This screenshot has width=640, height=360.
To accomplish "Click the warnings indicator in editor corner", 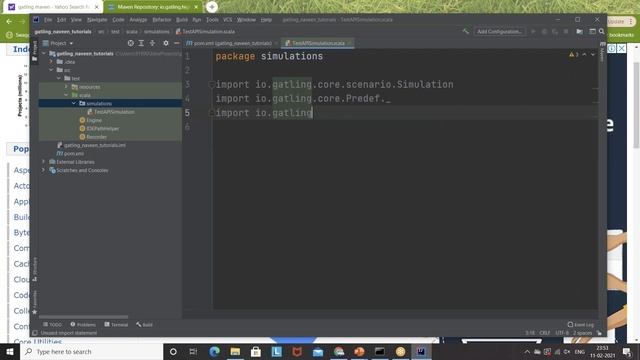I will [574, 55].
